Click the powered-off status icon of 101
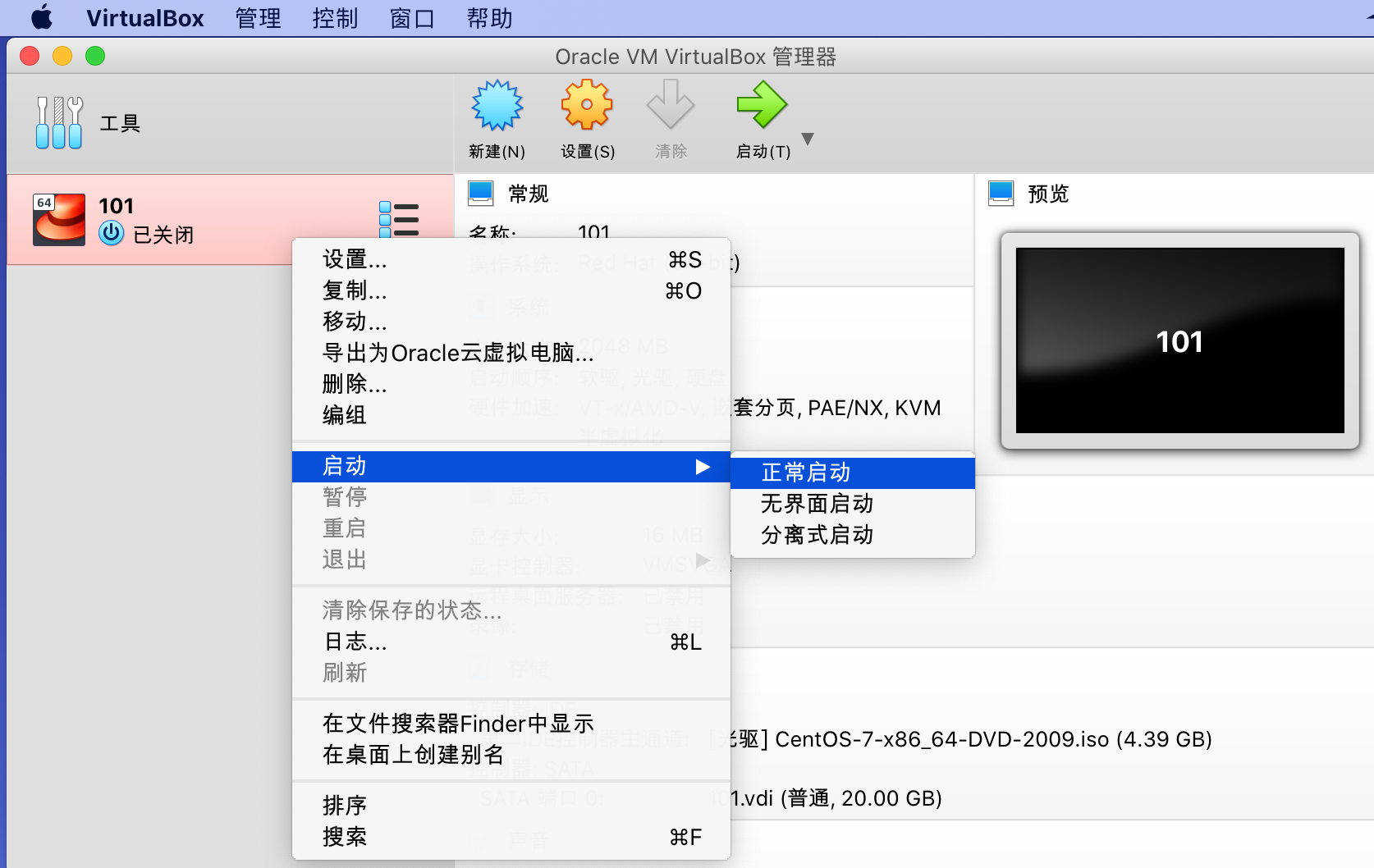 pyautogui.click(x=112, y=234)
